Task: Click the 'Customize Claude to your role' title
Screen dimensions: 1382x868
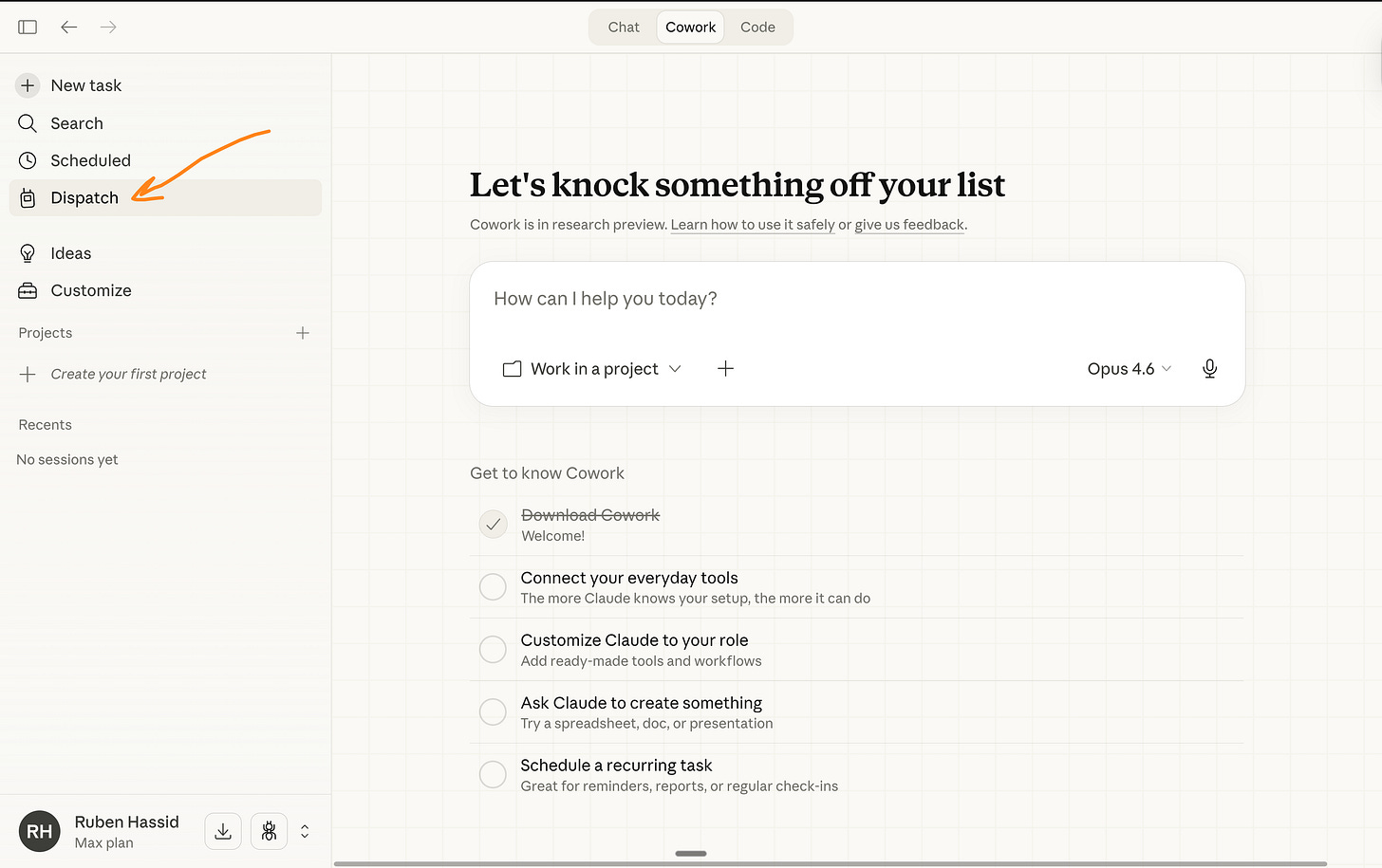Action: [x=634, y=640]
